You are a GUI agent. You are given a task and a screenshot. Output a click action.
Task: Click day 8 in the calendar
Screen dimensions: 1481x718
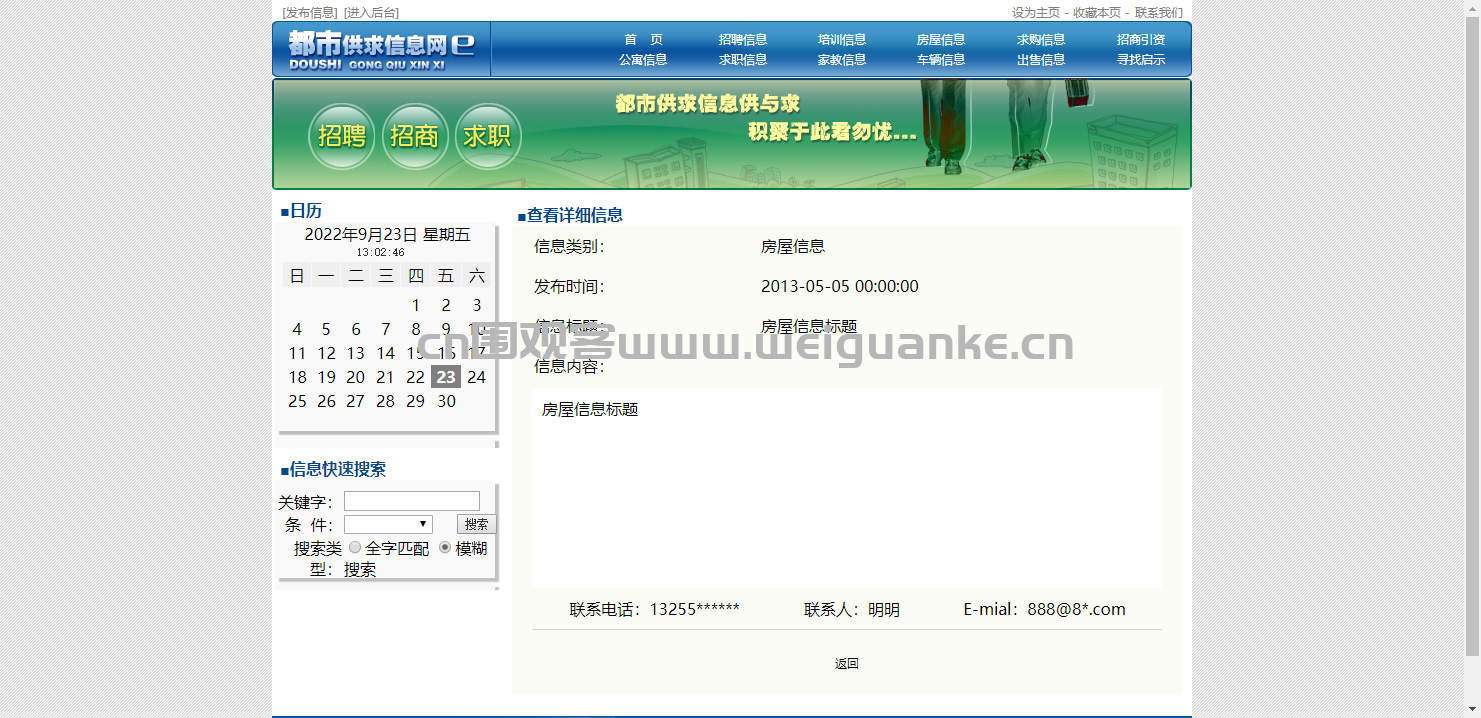pos(416,329)
